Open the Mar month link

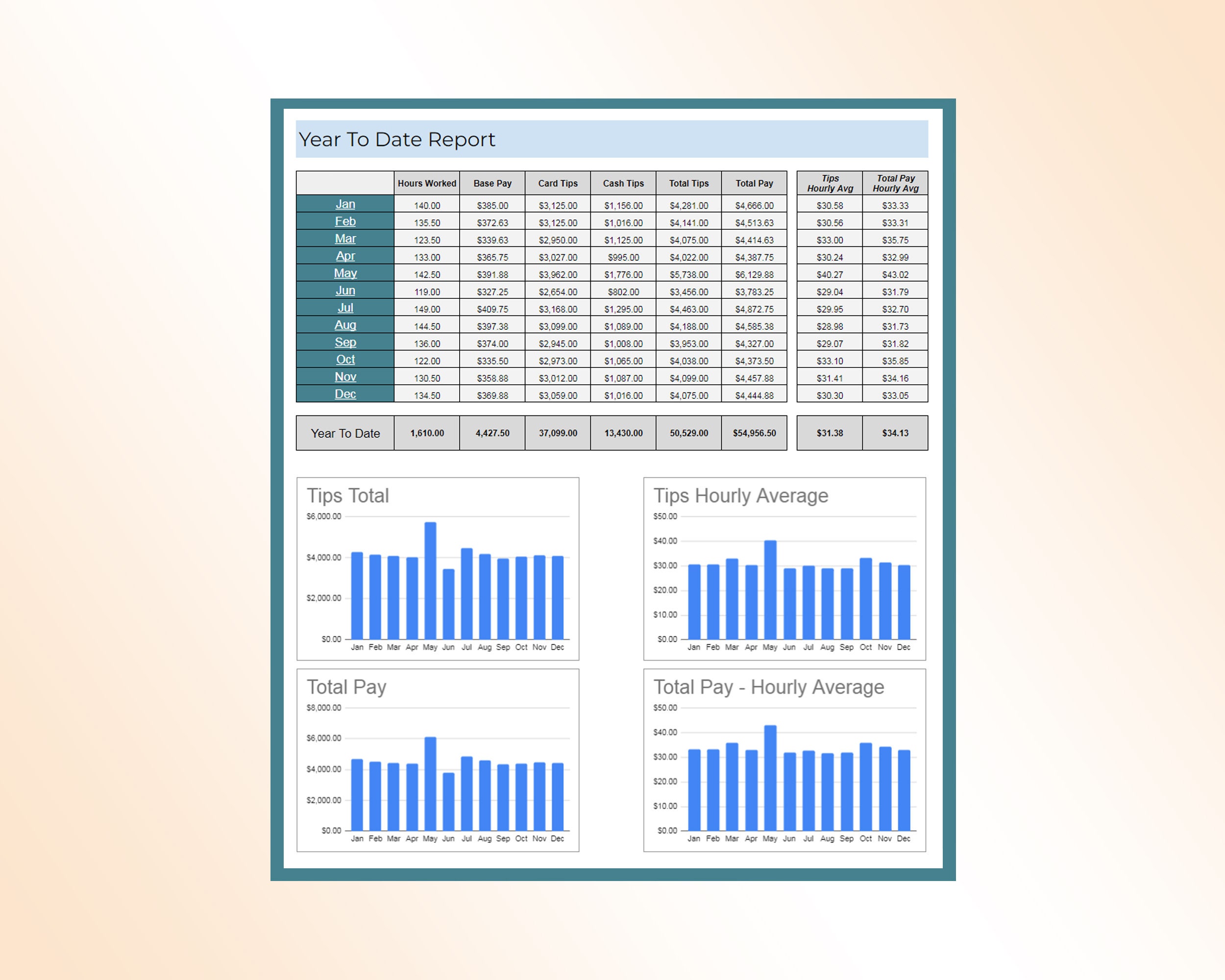click(345, 239)
